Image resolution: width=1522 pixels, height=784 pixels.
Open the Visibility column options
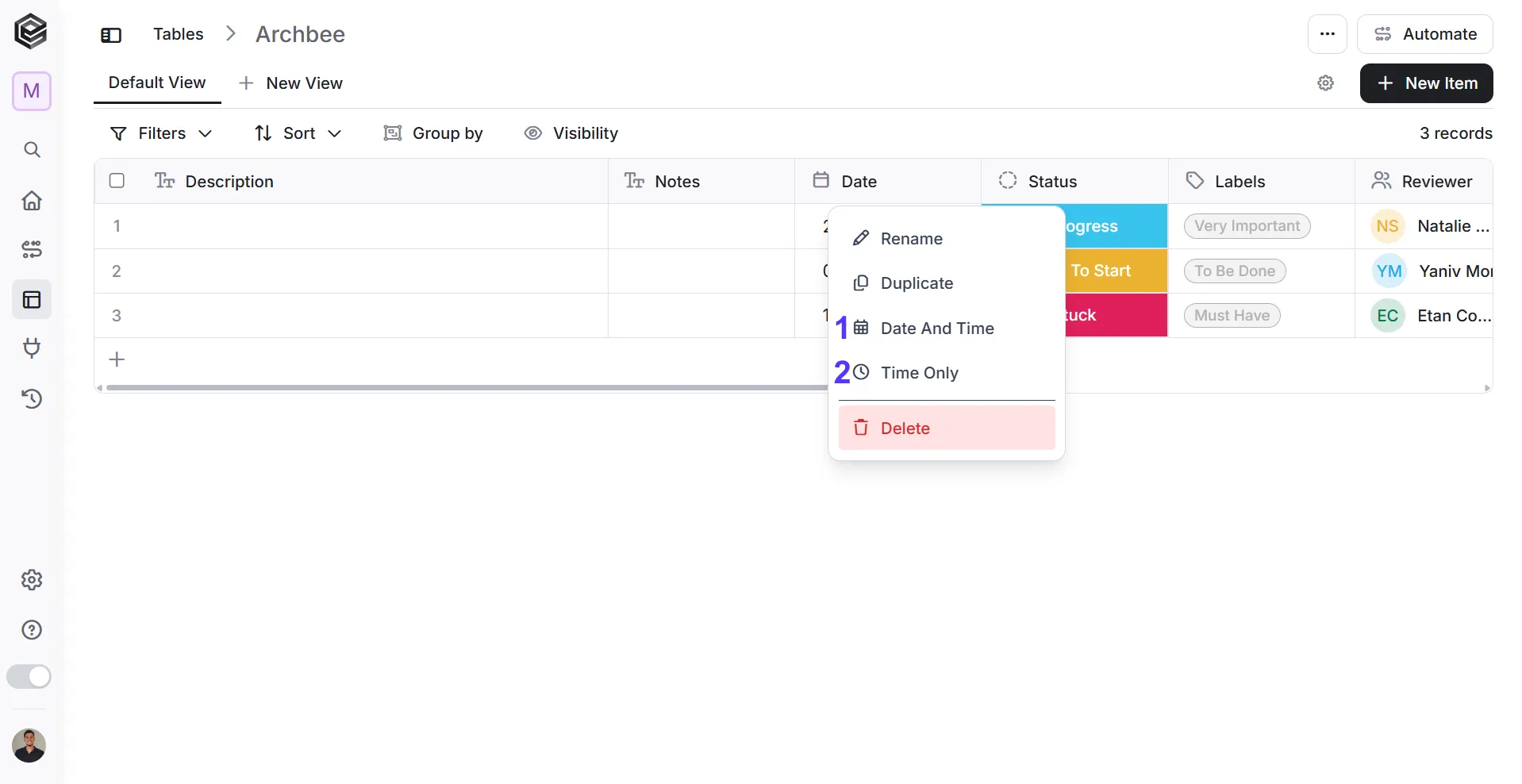coord(571,133)
